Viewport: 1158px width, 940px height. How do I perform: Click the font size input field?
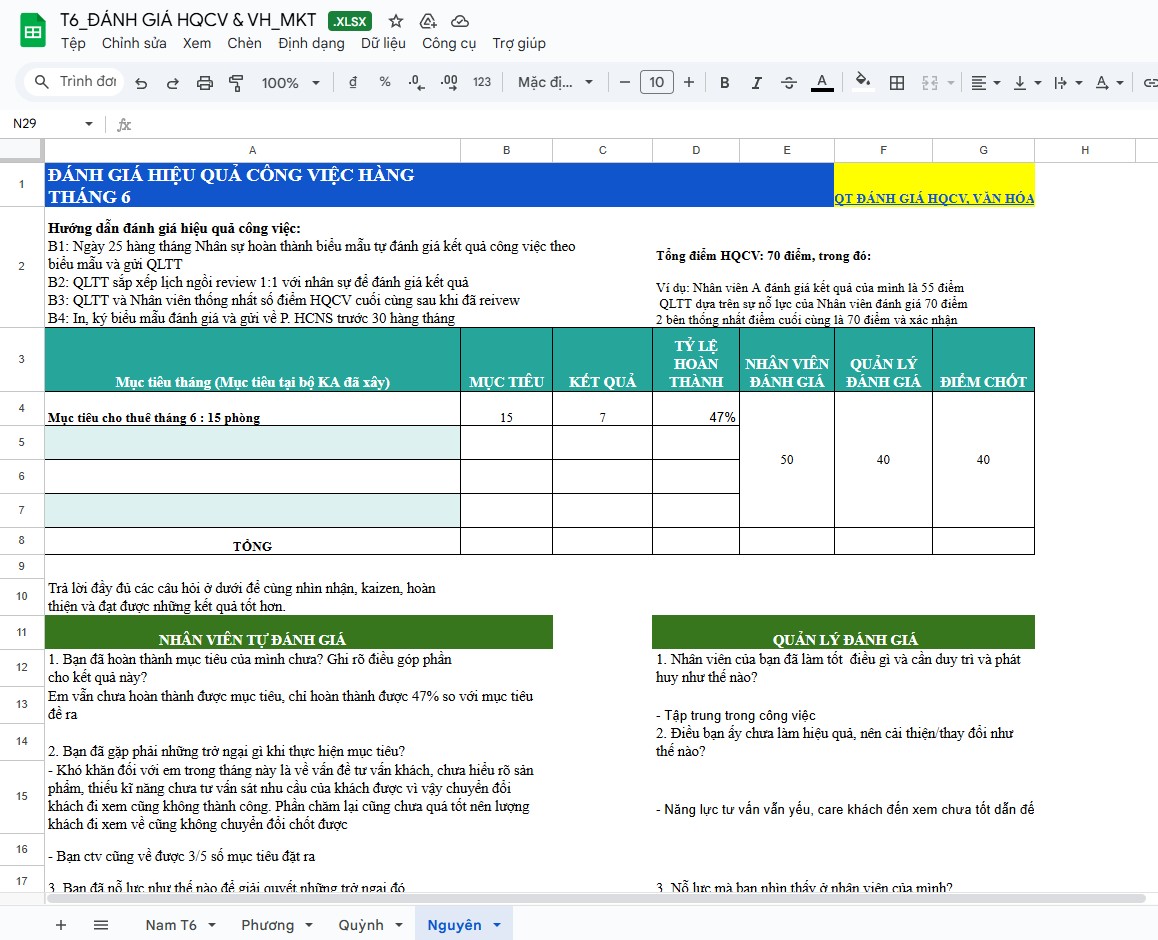[x=656, y=83]
